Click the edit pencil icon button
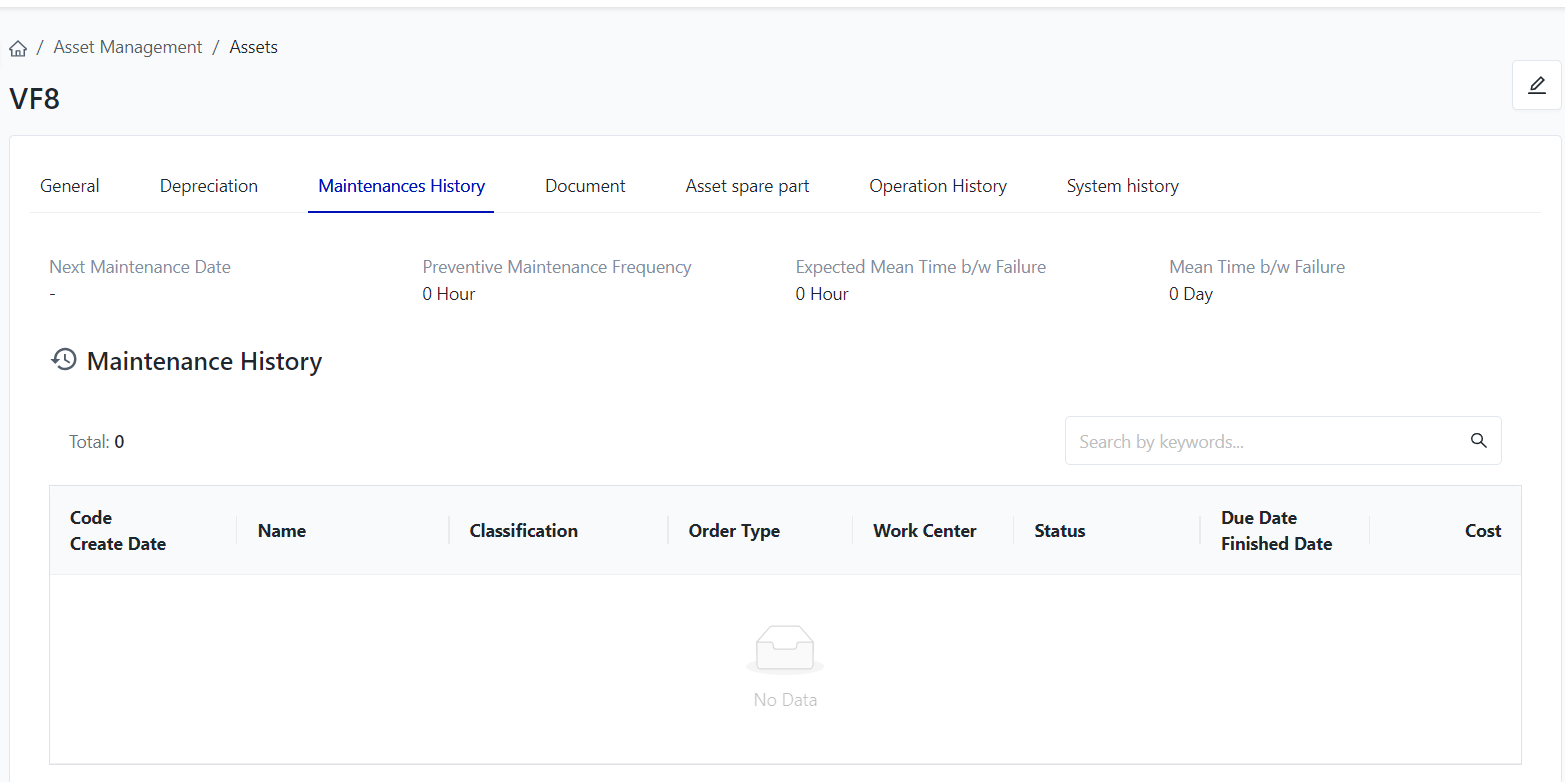 [1536, 85]
